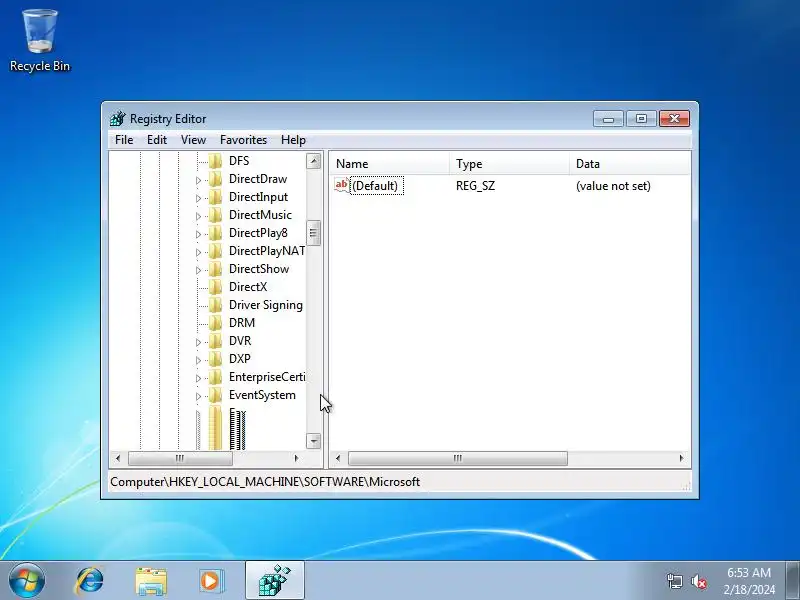Click the DFS folder icon
This screenshot has height=600, width=800.
point(216,161)
